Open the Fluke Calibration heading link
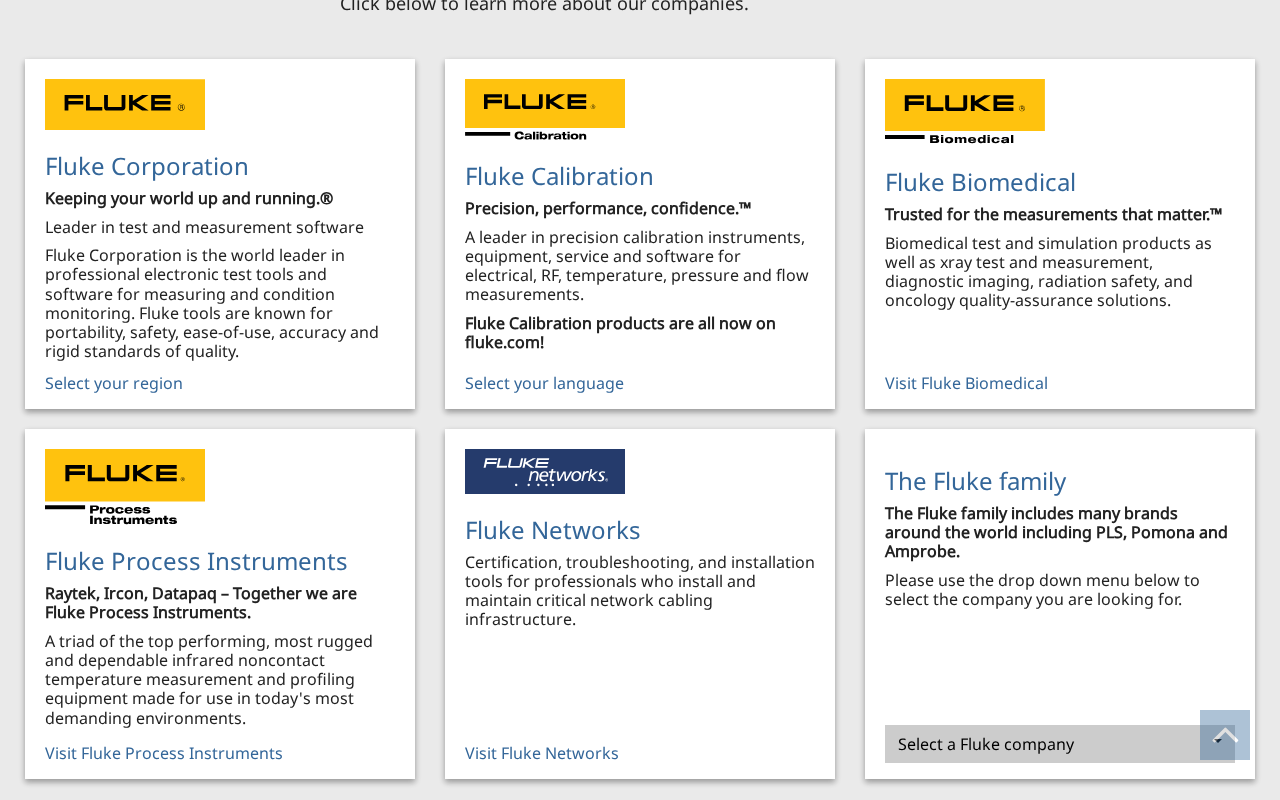This screenshot has height=800, width=1280. [x=559, y=176]
